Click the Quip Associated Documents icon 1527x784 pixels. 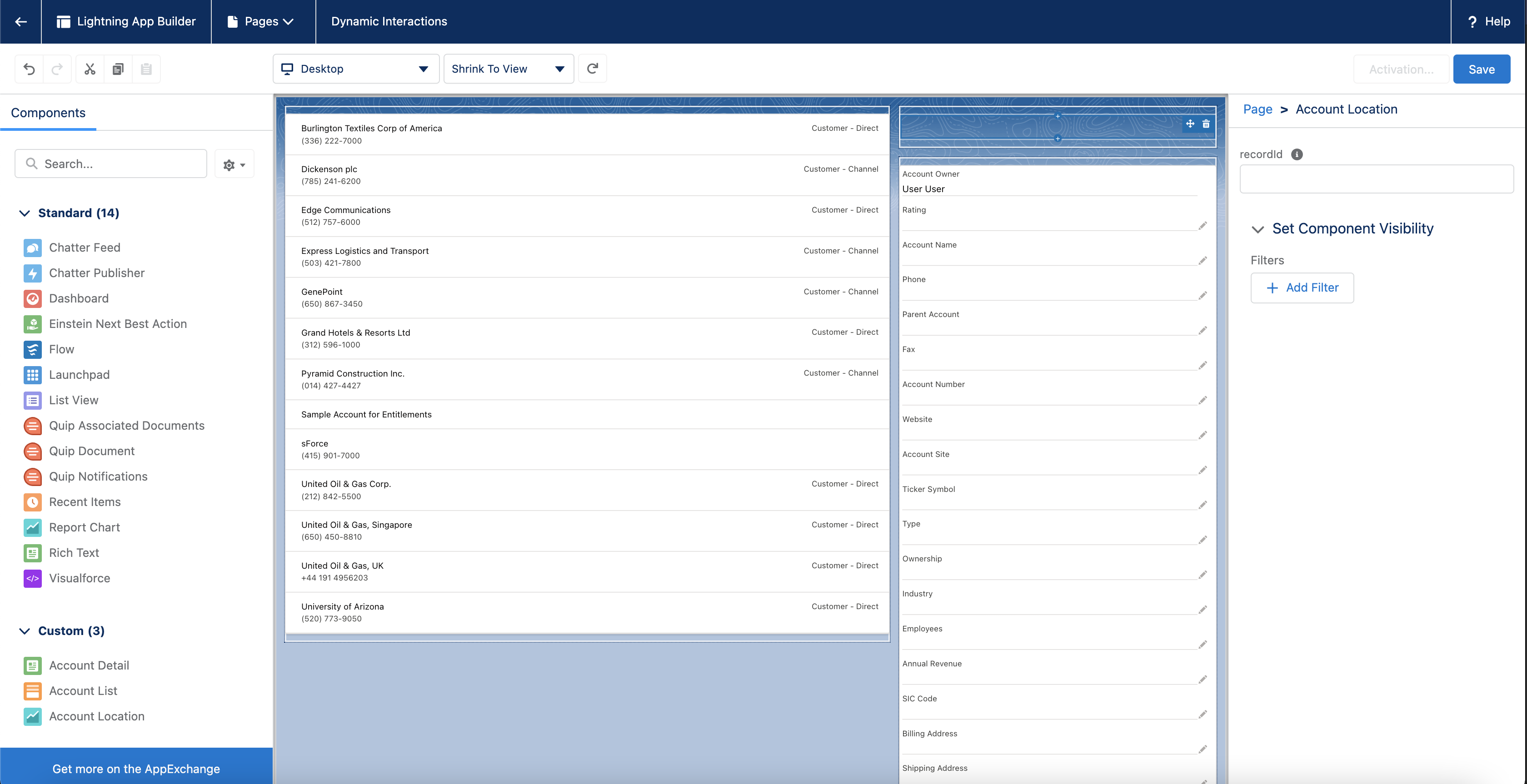pyautogui.click(x=33, y=426)
